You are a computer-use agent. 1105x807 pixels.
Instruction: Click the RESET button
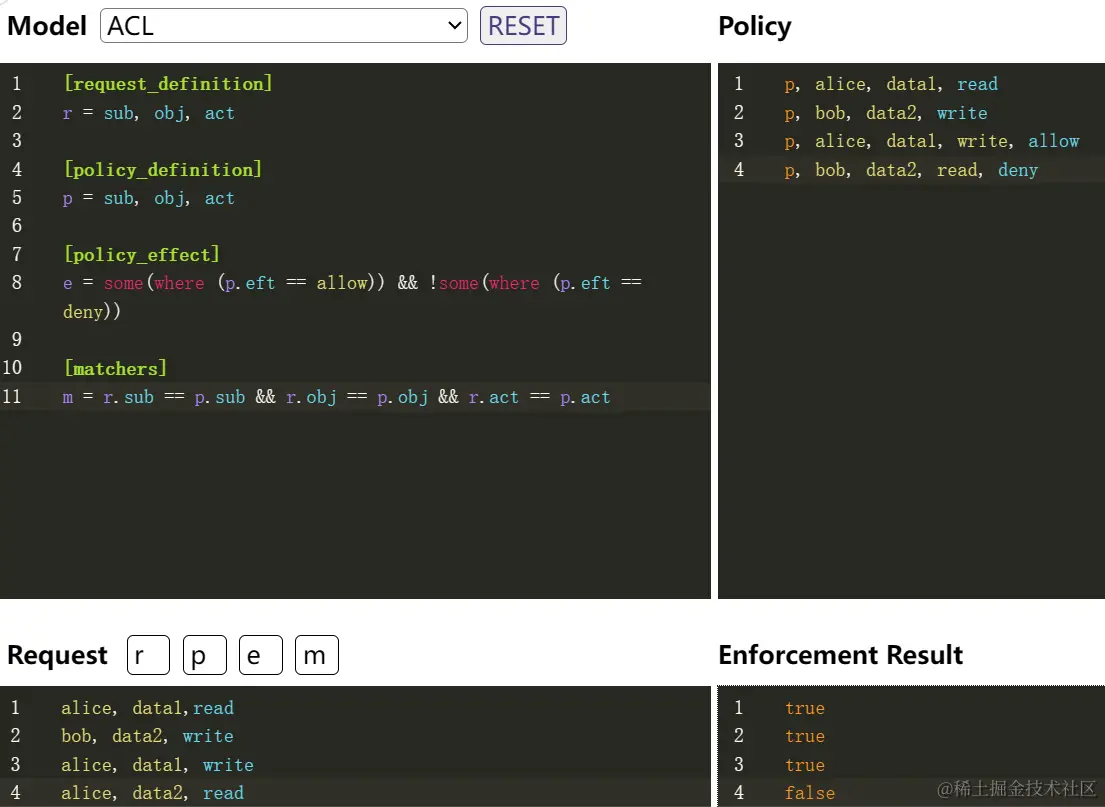(x=523, y=26)
